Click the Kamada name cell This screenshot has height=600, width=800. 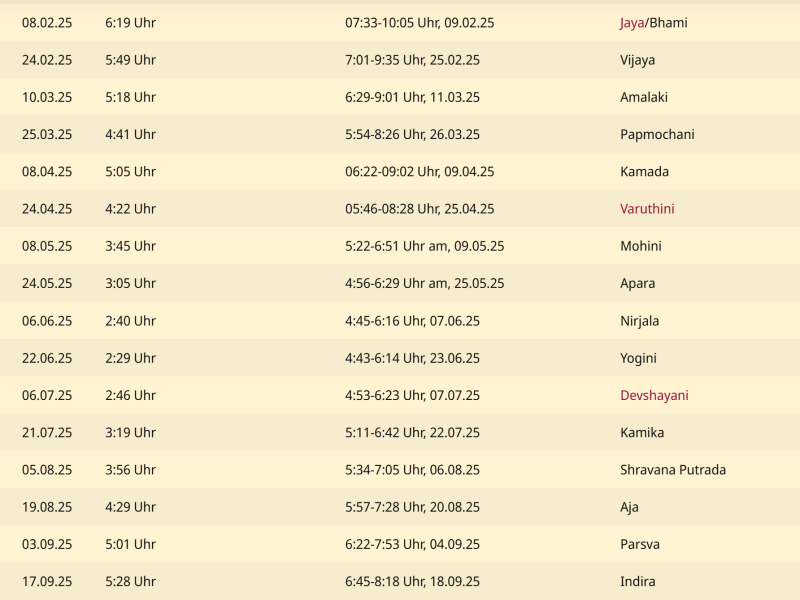pos(644,172)
